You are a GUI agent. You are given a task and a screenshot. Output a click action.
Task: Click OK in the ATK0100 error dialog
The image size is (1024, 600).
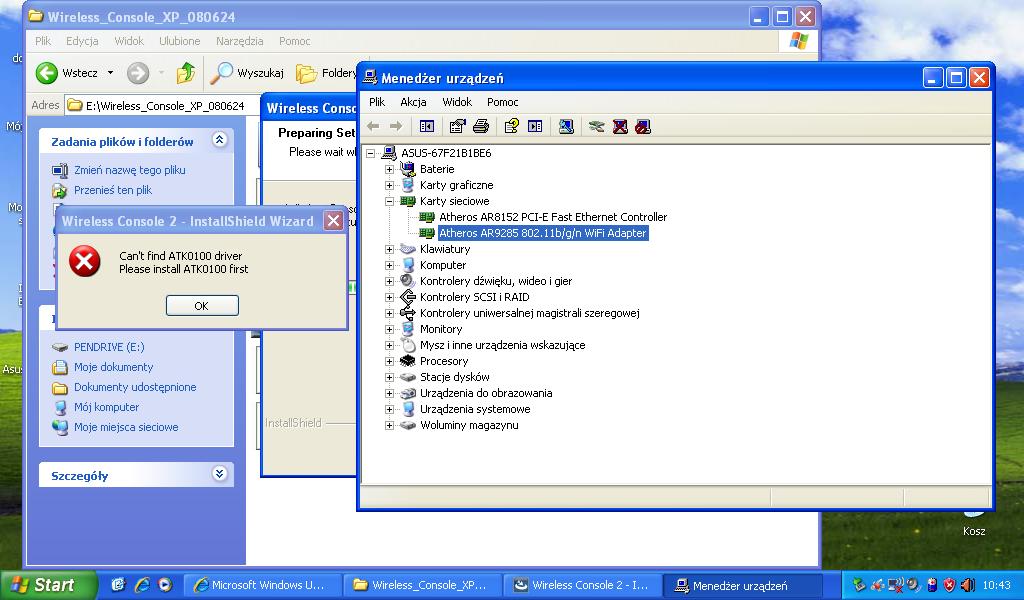tap(202, 306)
